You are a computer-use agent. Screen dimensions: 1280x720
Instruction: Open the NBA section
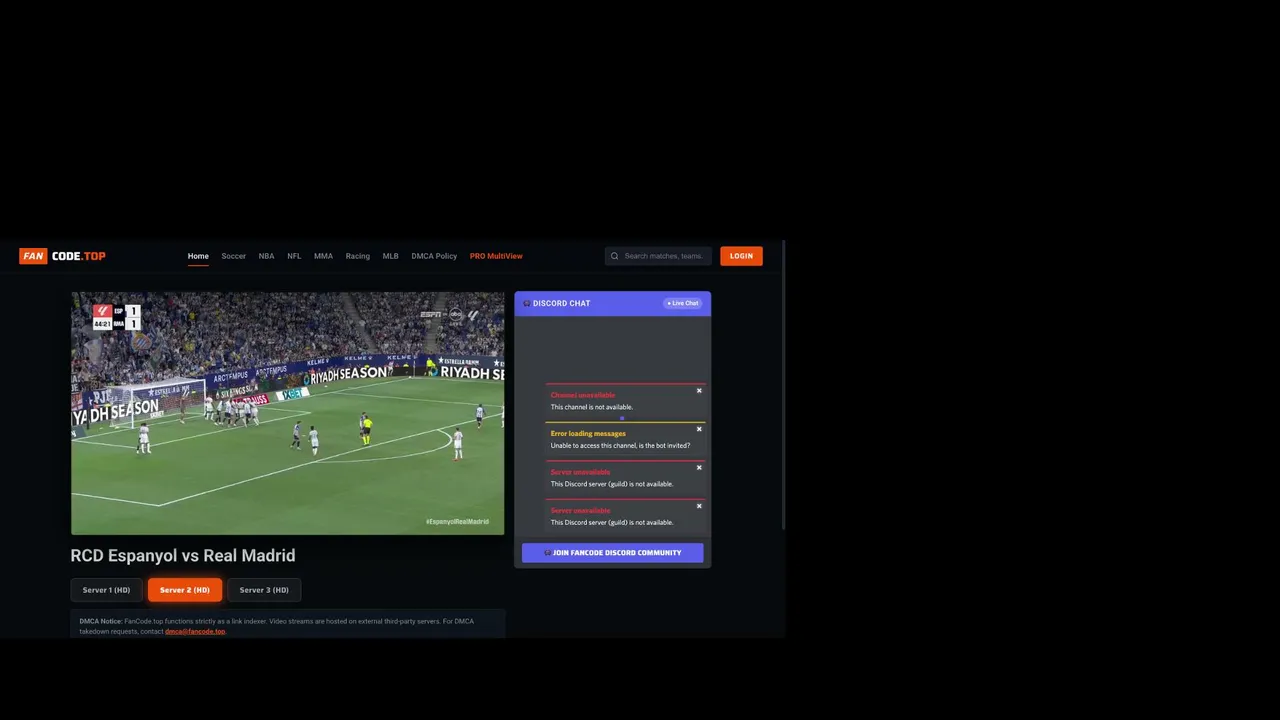tap(266, 256)
